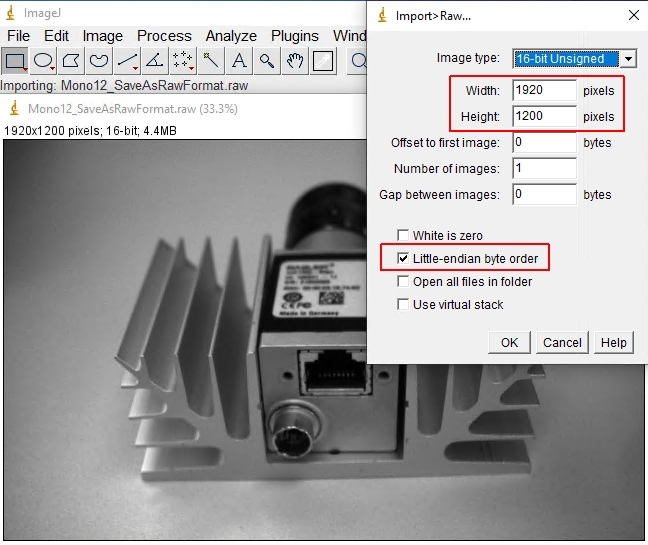Click the Width input field
The image size is (648, 545).
click(544, 90)
